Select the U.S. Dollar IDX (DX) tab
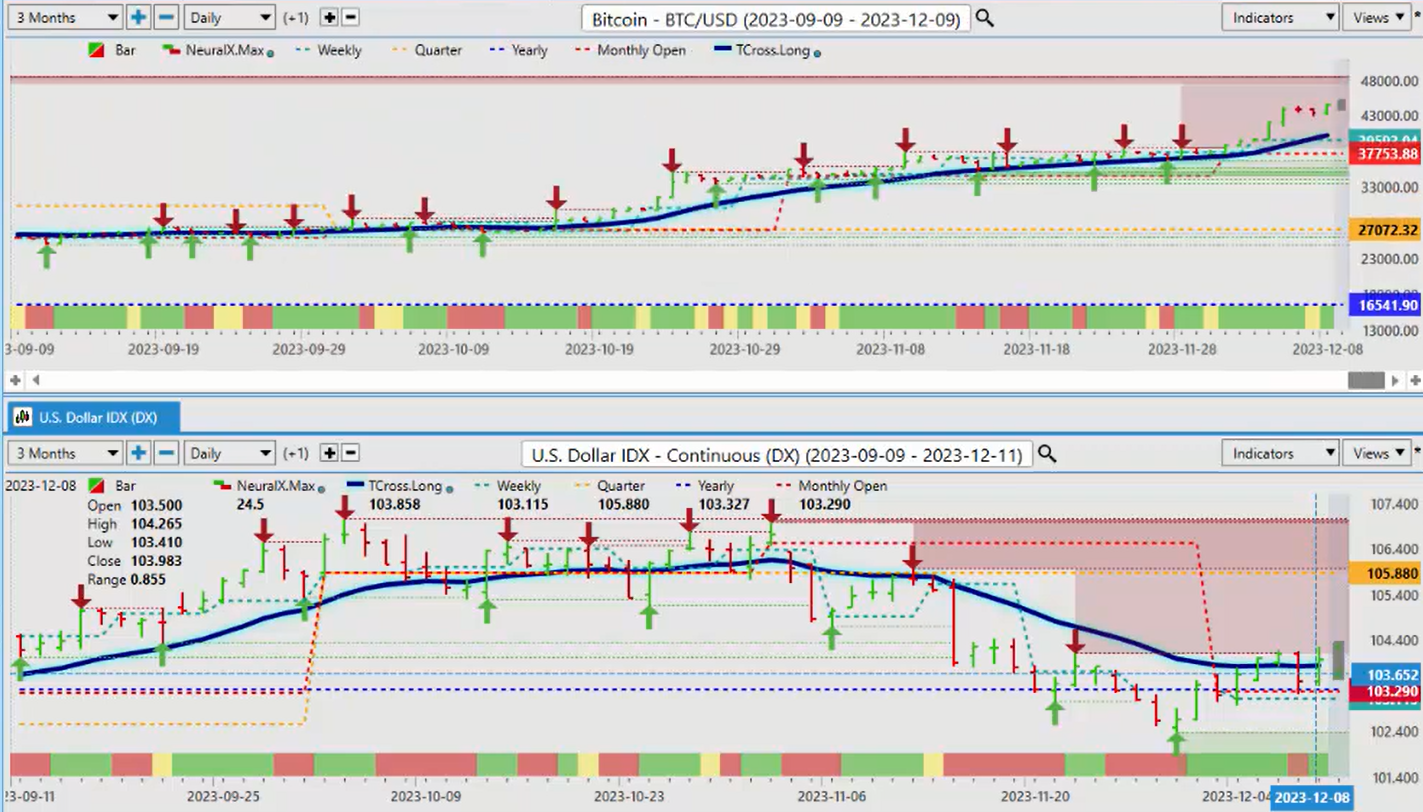The height and width of the screenshot is (812, 1423). [95, 416]
